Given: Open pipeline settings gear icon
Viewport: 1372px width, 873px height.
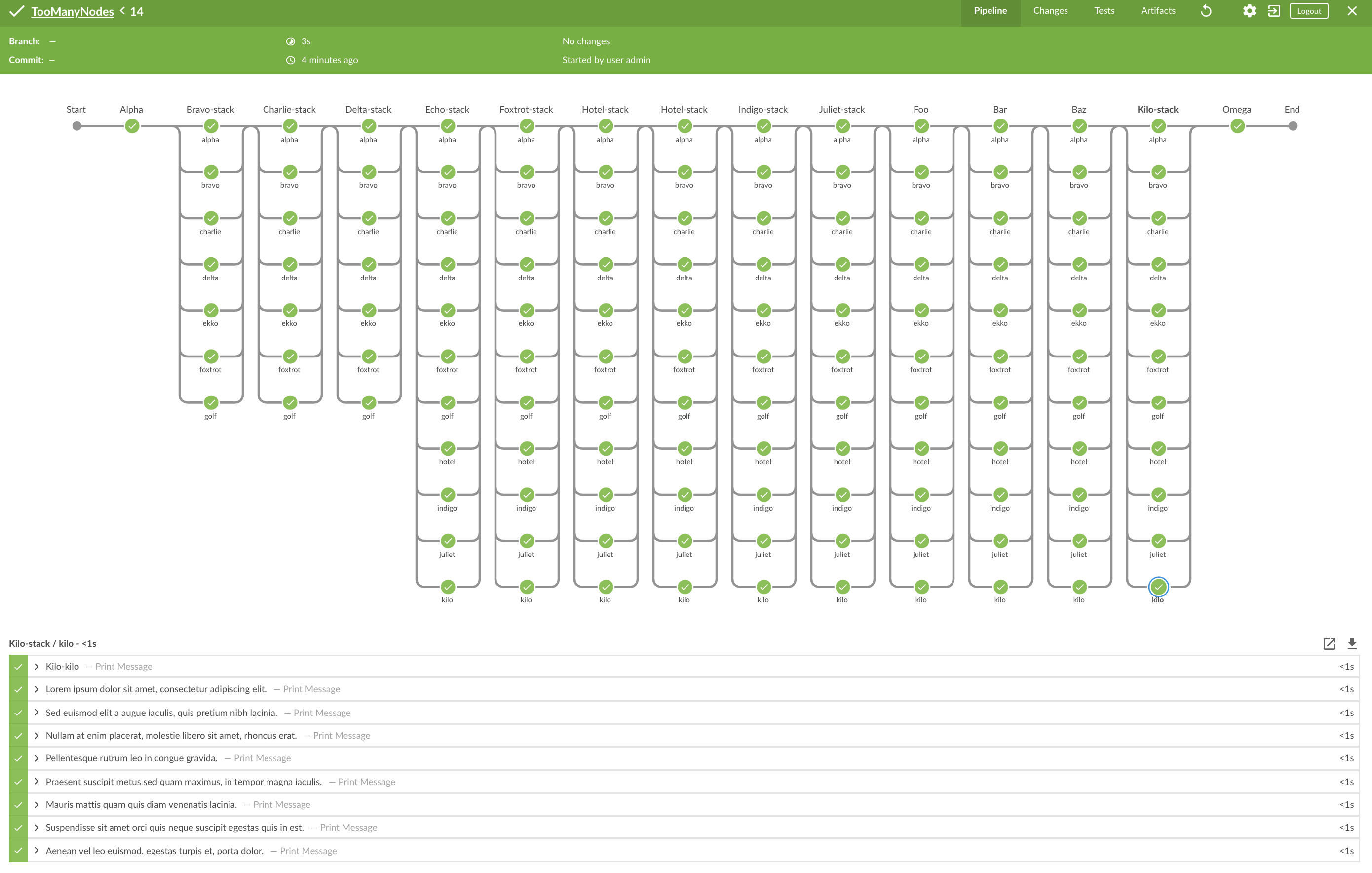Looking at the screenshot, I should [x=1249, y=11].
